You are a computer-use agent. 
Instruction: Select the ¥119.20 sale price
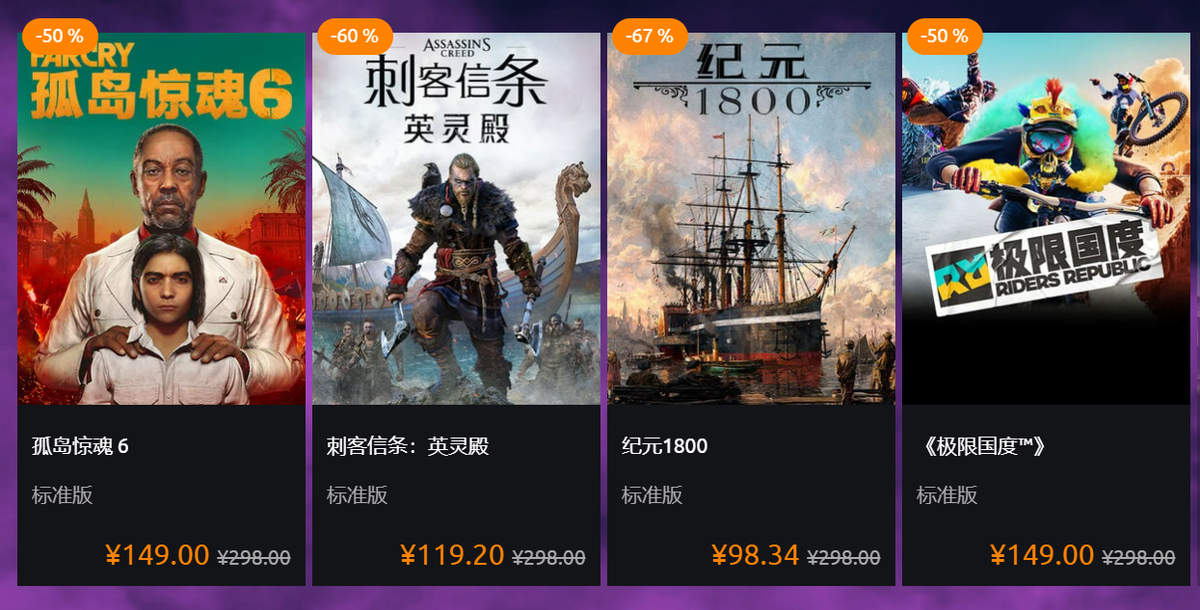(x=452, y=555)
